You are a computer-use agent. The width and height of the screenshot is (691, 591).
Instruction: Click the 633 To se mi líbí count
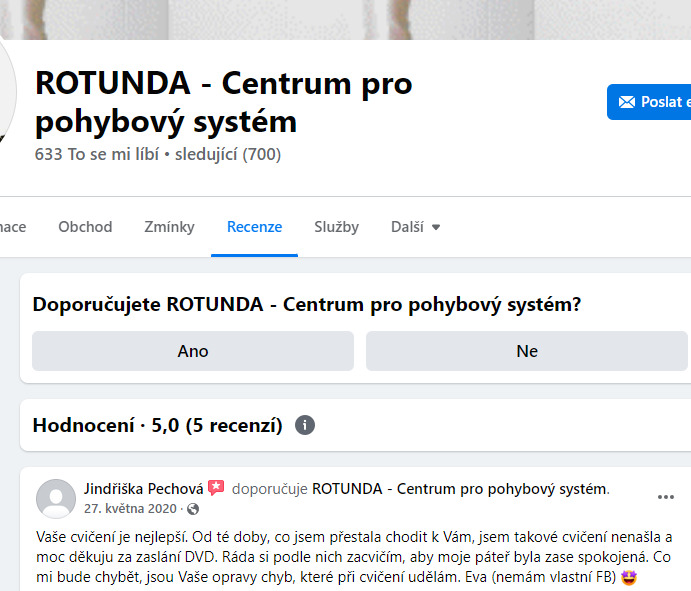click(97, 154)
